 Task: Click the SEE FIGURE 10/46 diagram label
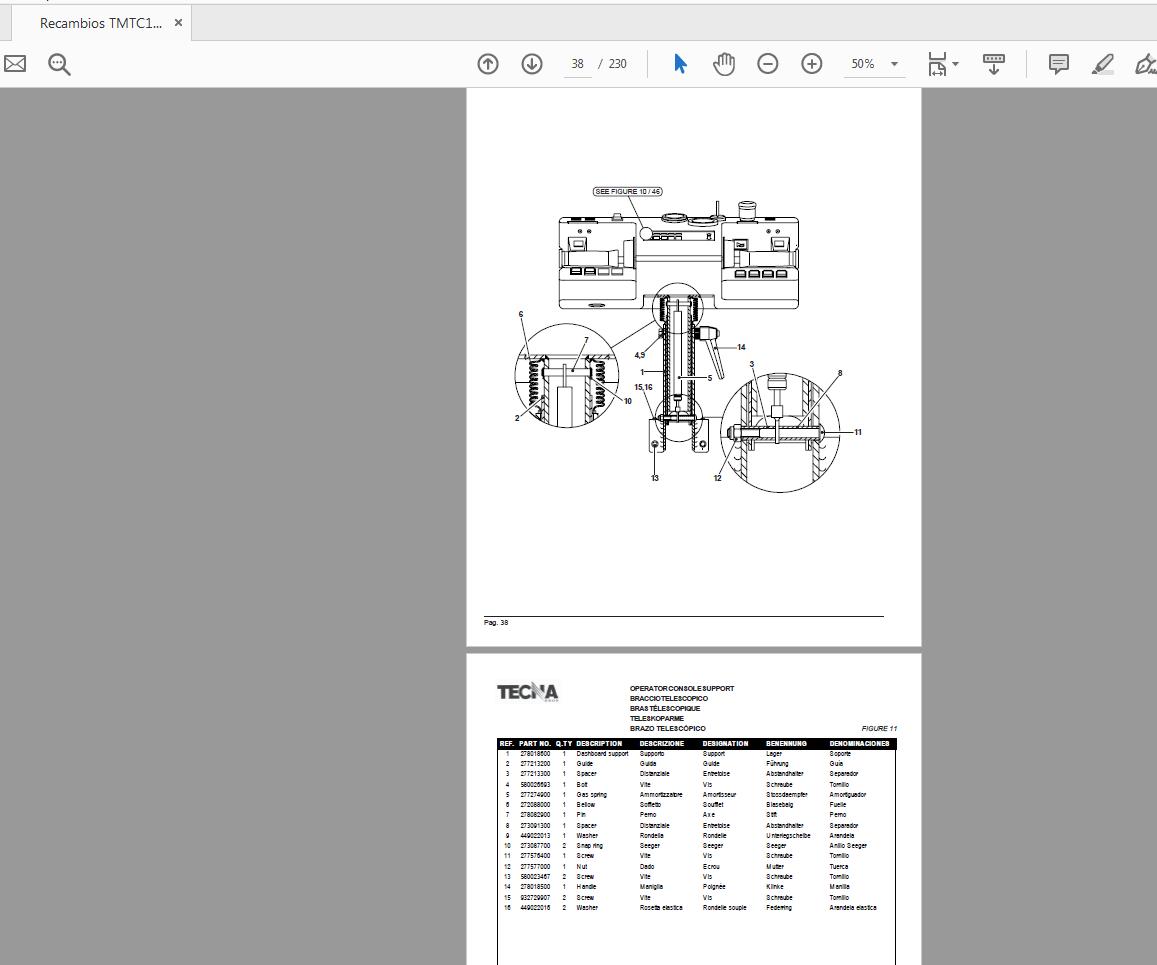coord(628,190)
